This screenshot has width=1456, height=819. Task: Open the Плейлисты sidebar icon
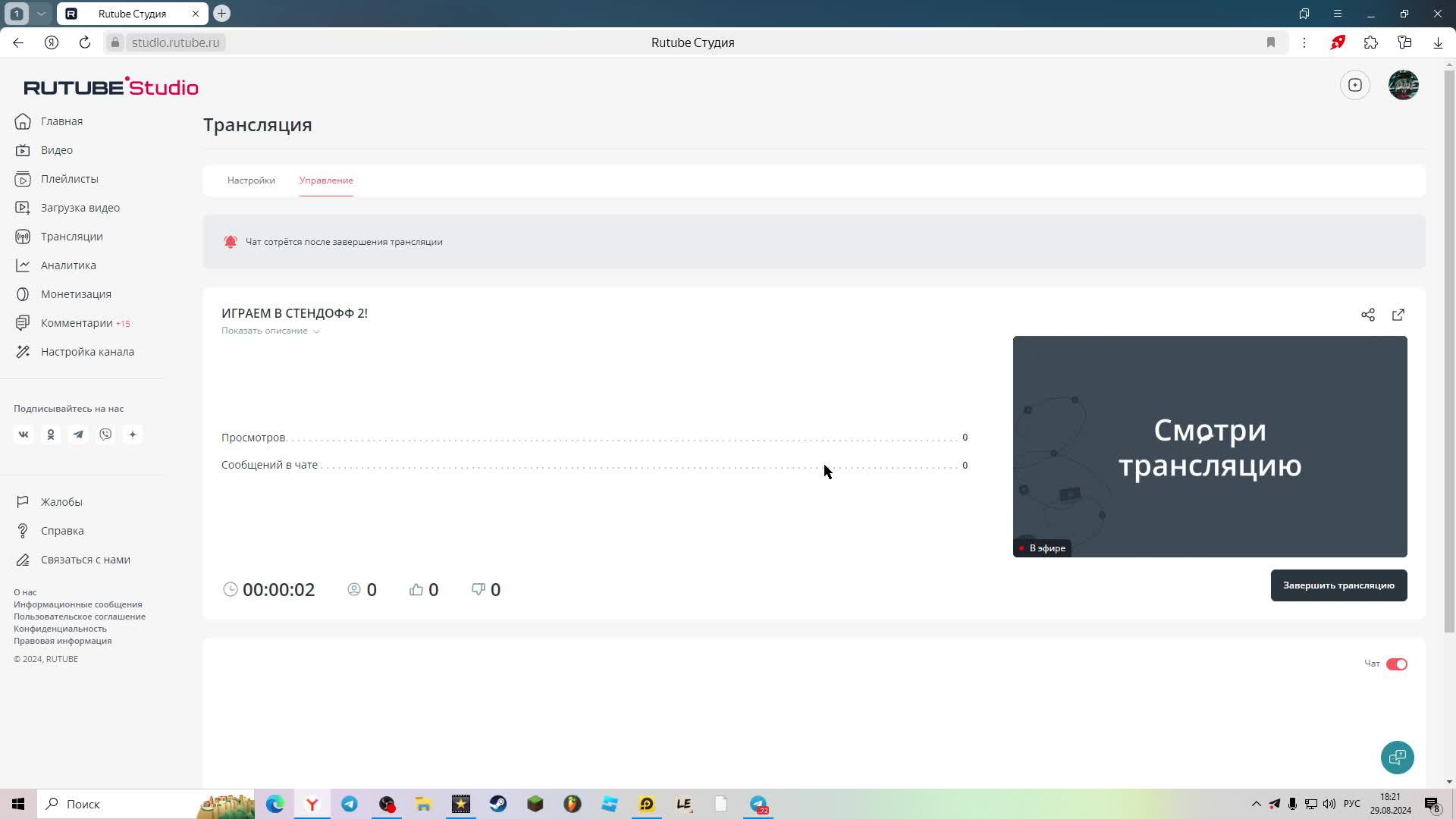23,179
